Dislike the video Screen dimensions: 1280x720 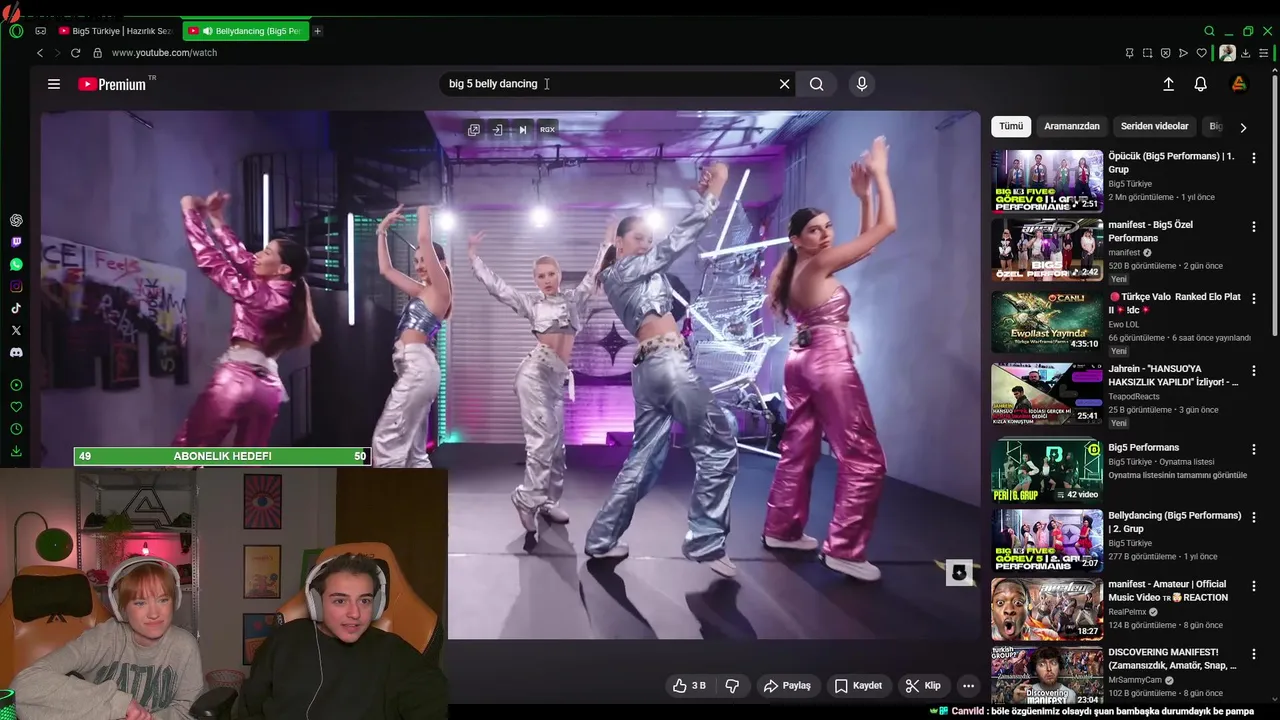[x=732, y=686]
